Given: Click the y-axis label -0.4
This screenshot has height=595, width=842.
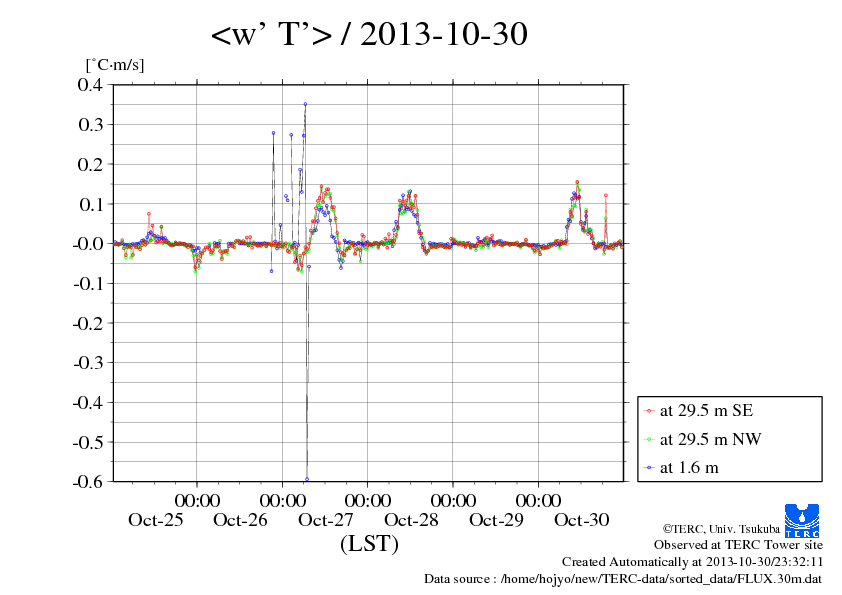Looking at the screenshot, I should [x=88, y=402].
